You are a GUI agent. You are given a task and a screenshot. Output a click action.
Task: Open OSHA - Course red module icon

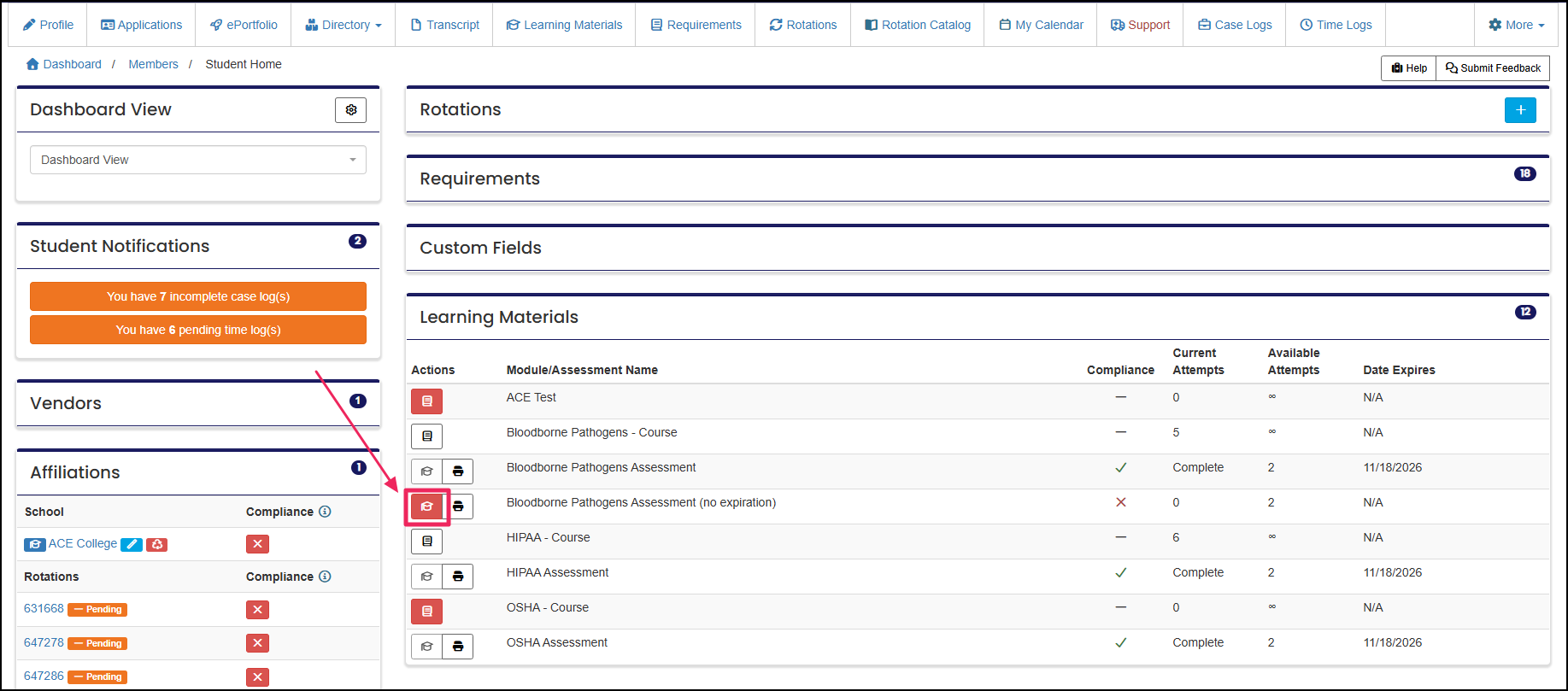(426, 612)
